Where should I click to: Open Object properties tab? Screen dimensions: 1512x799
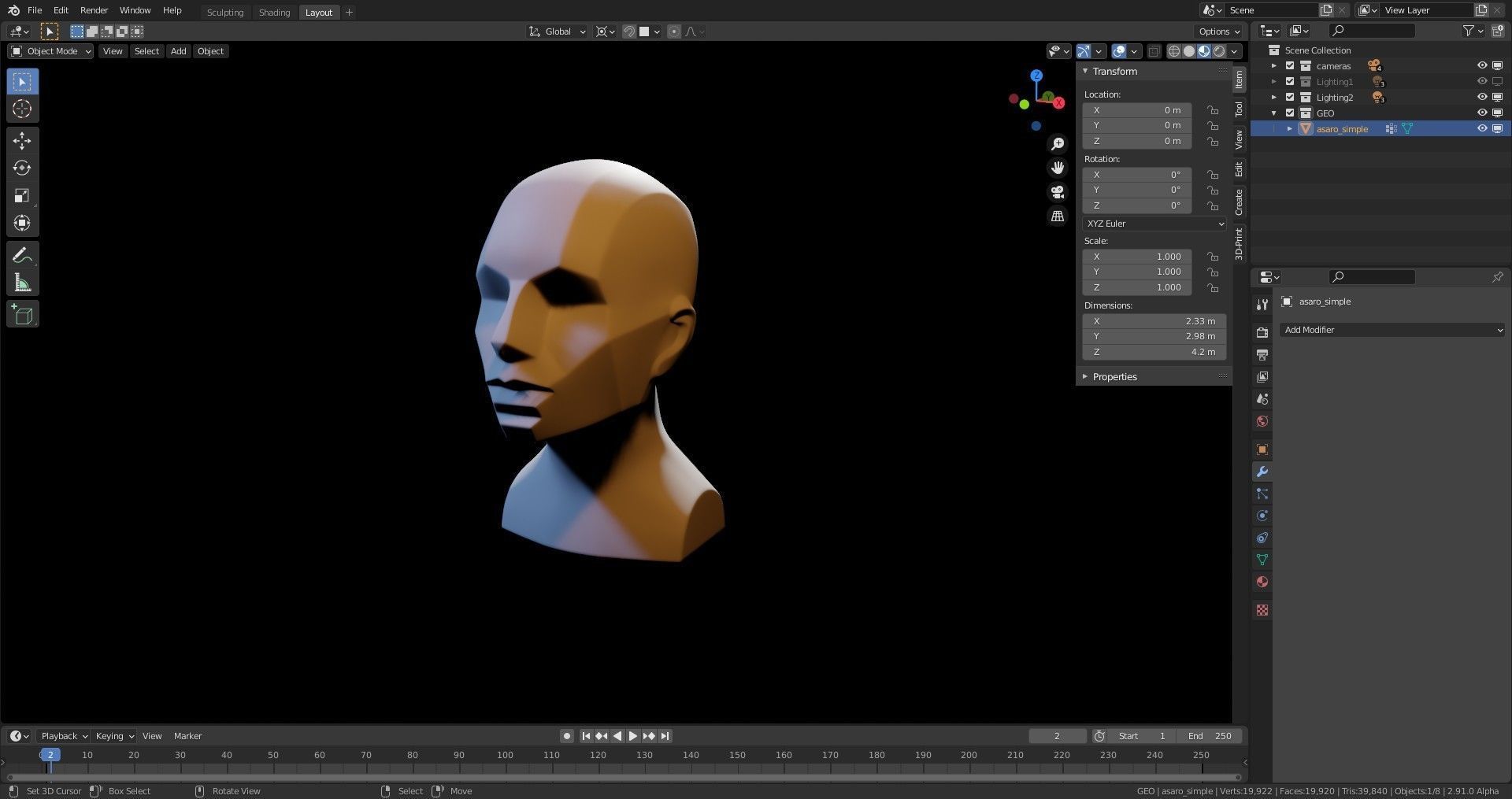[x=1262, y=449]
